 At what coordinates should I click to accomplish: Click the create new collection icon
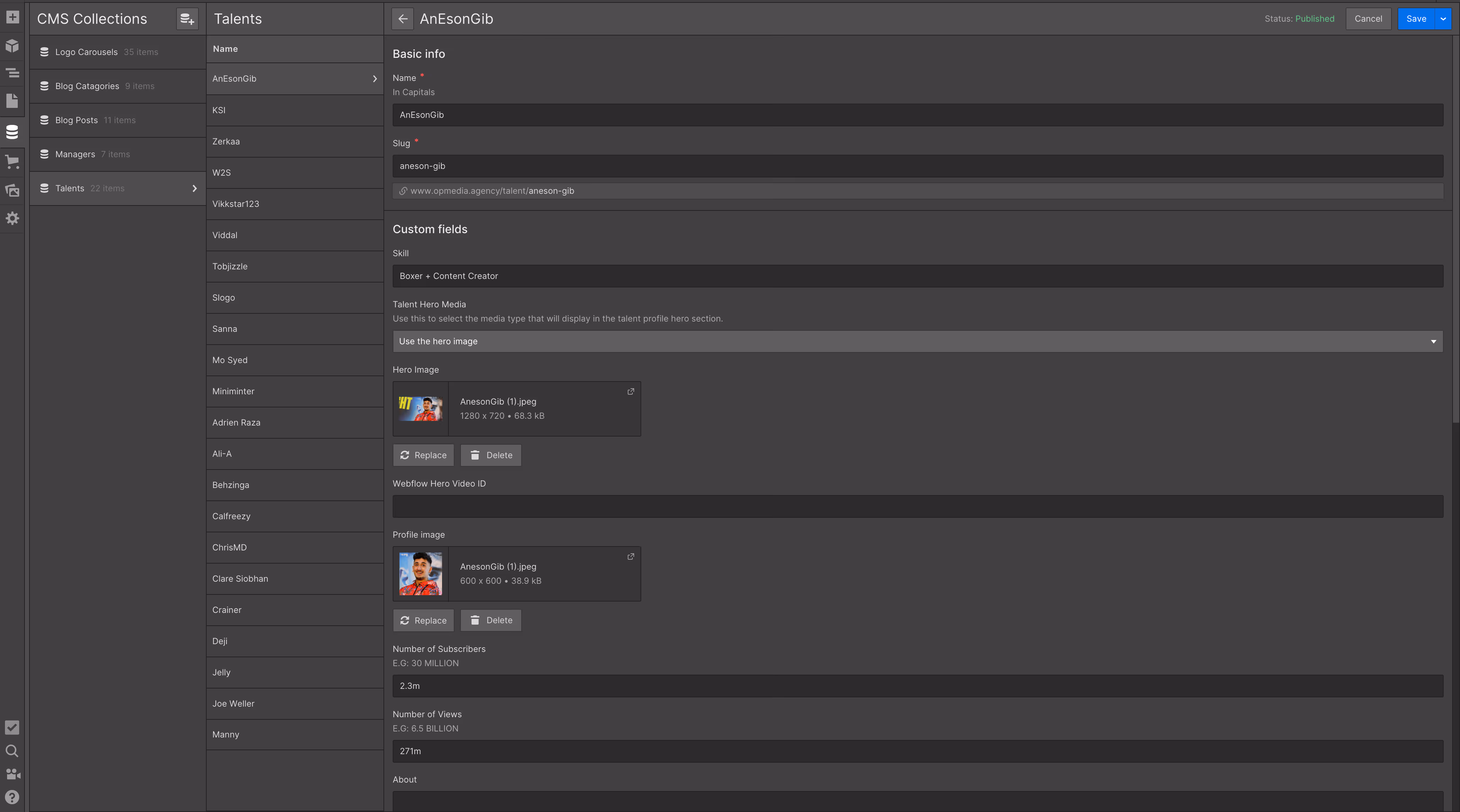pos(187,19)
